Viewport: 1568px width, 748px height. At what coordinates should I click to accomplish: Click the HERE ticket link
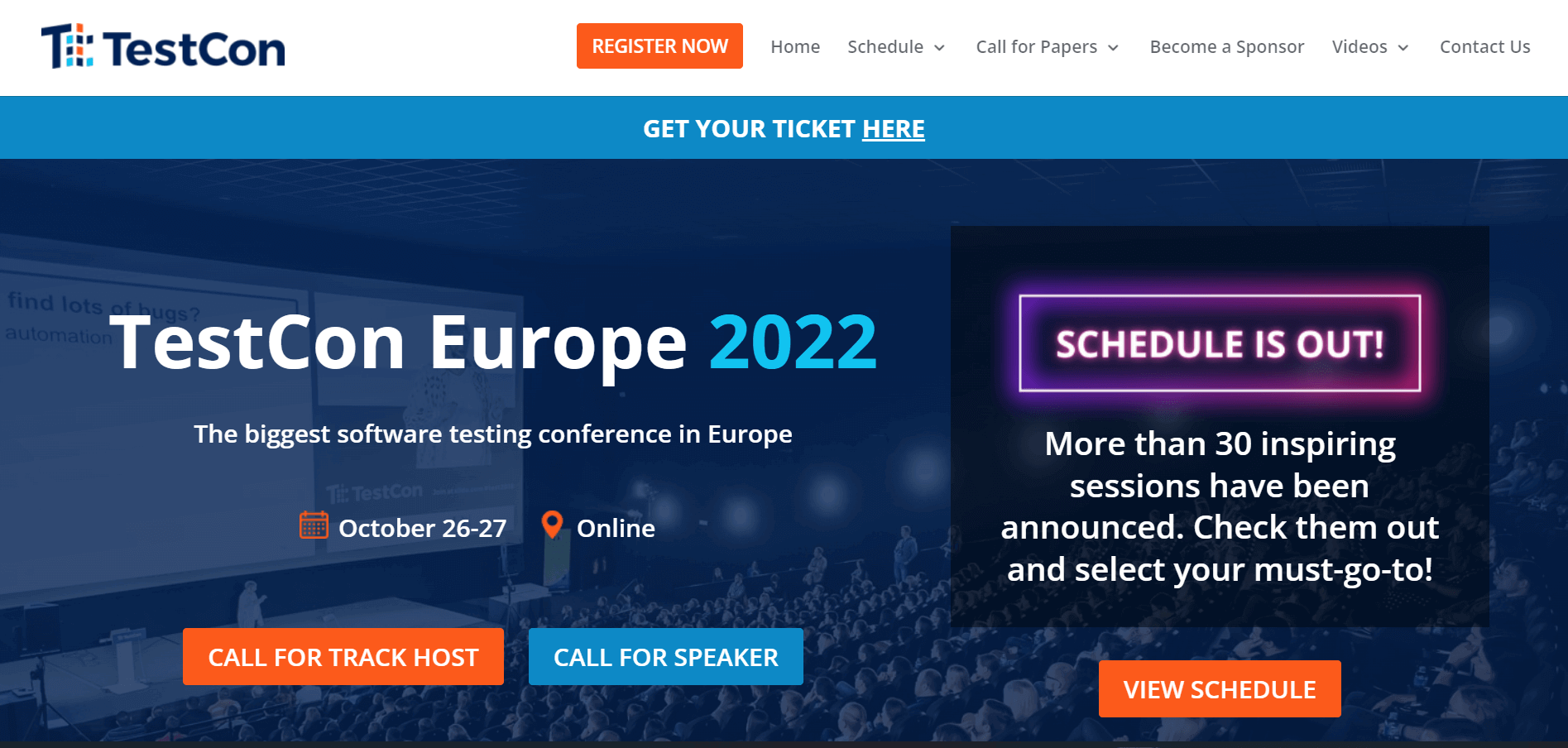pyautogui.click(x=893, y=129)
